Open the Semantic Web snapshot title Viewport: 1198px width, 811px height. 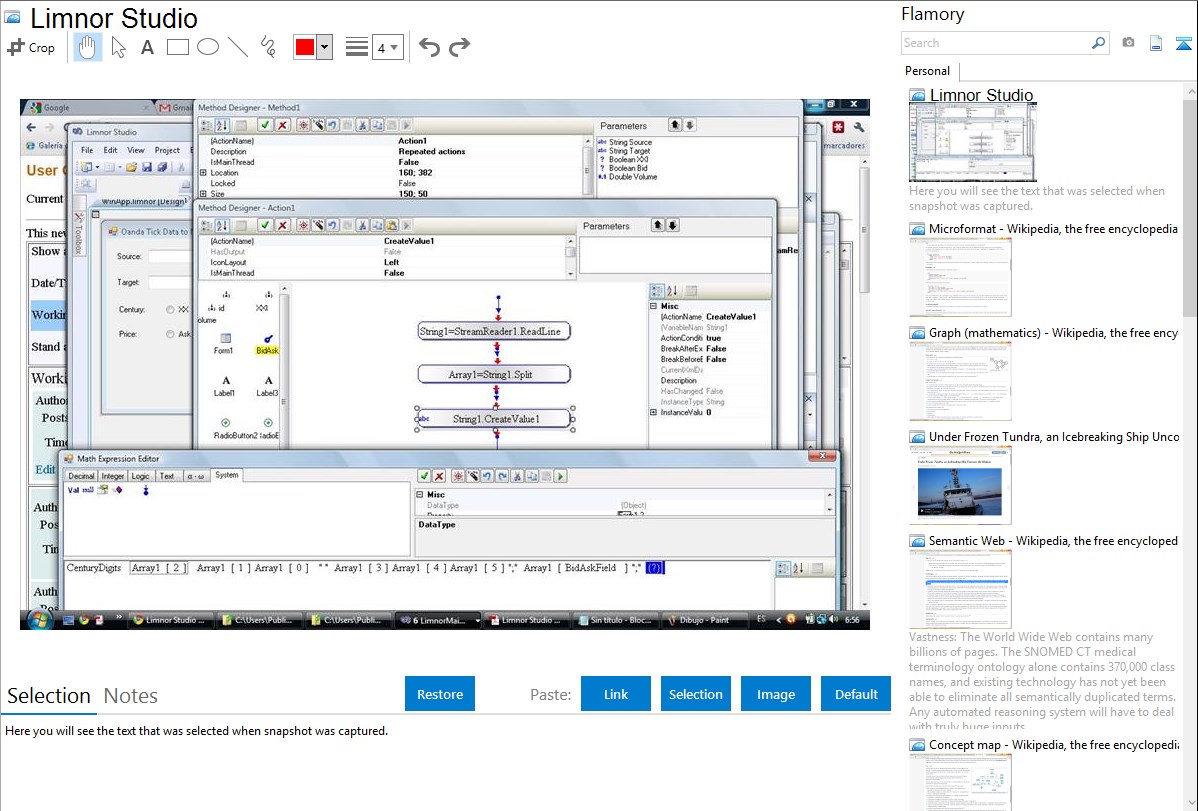tap(1053, 540)
